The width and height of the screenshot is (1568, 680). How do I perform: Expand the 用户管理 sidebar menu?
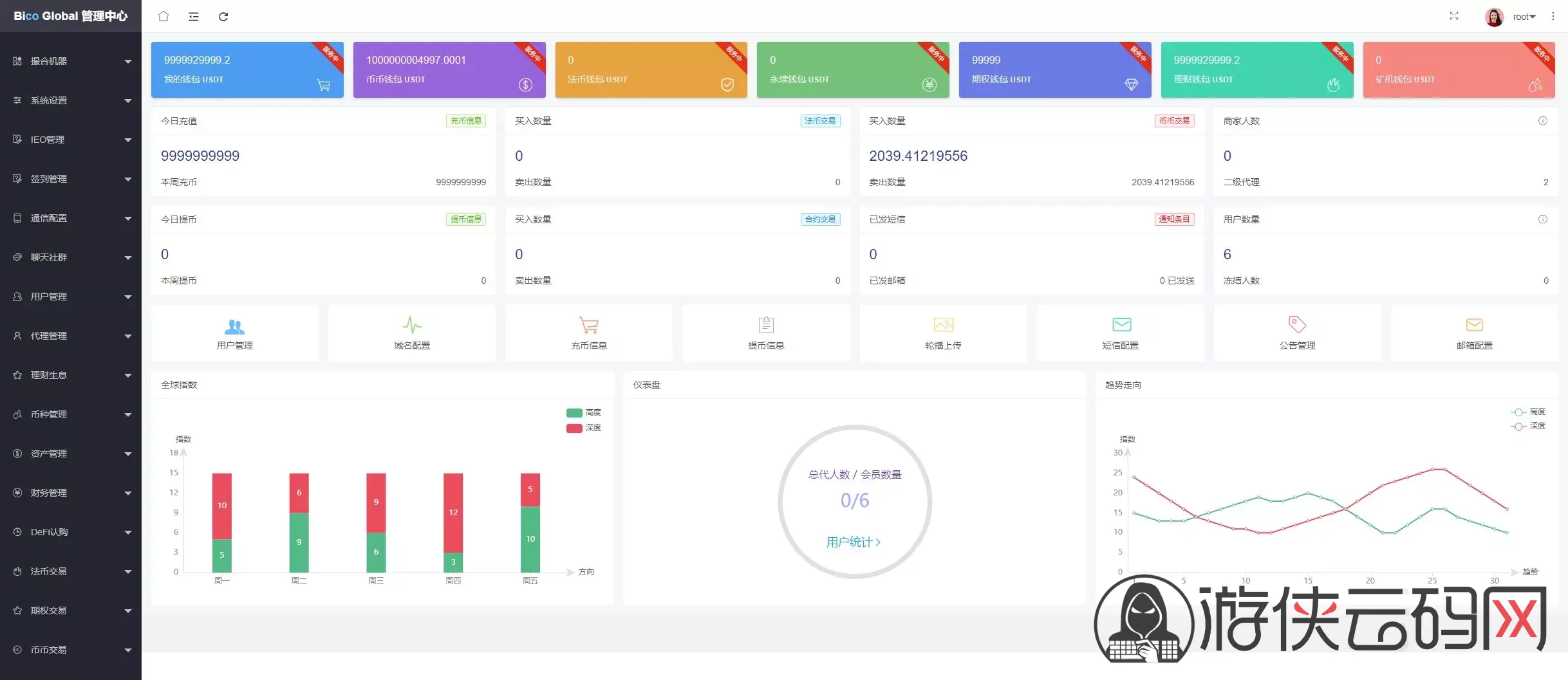click(x=71, y=297)
